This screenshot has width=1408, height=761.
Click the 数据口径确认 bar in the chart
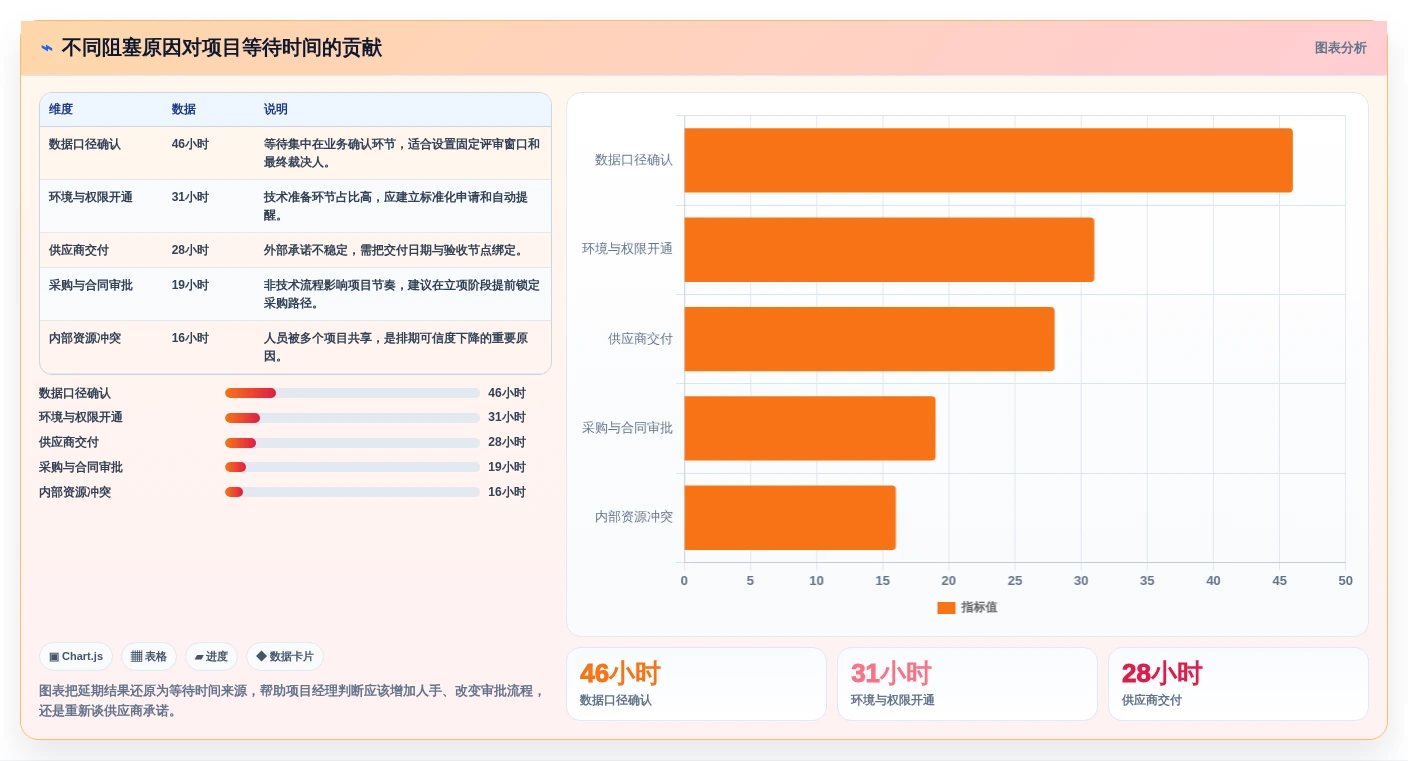pyautogui.click(x=988, y=160)
